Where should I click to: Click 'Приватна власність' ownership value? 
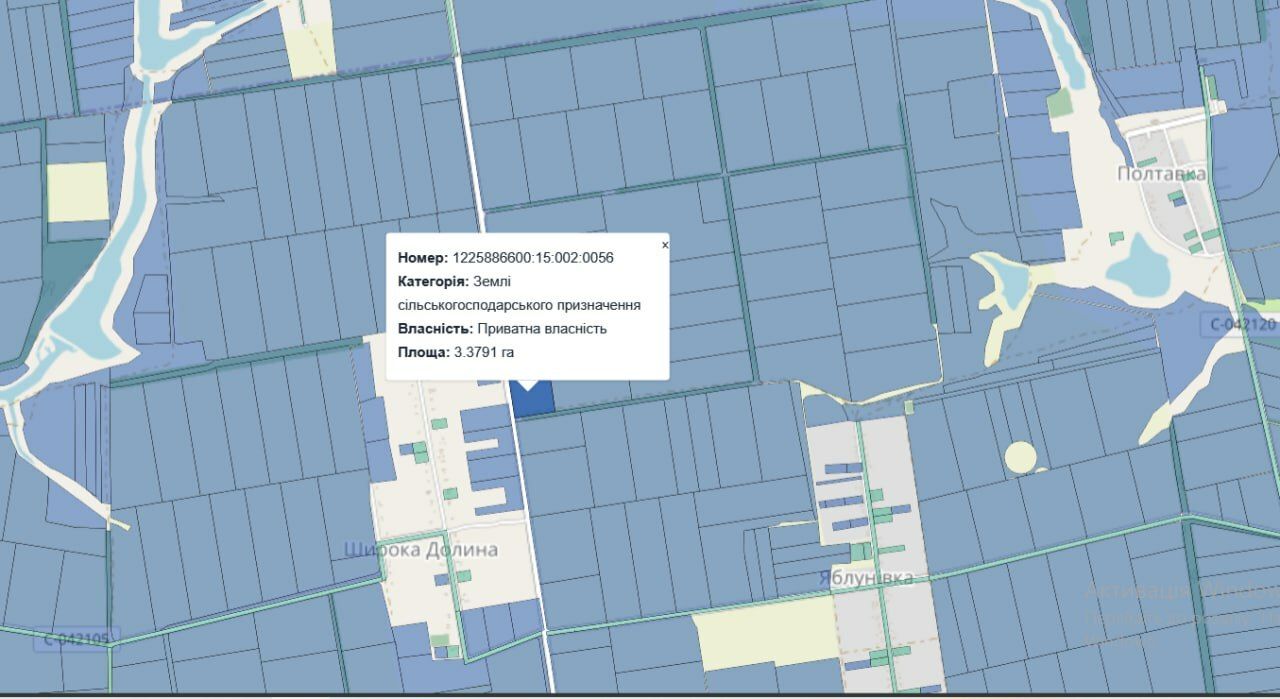pyautogui.click(x=542, y=329)
